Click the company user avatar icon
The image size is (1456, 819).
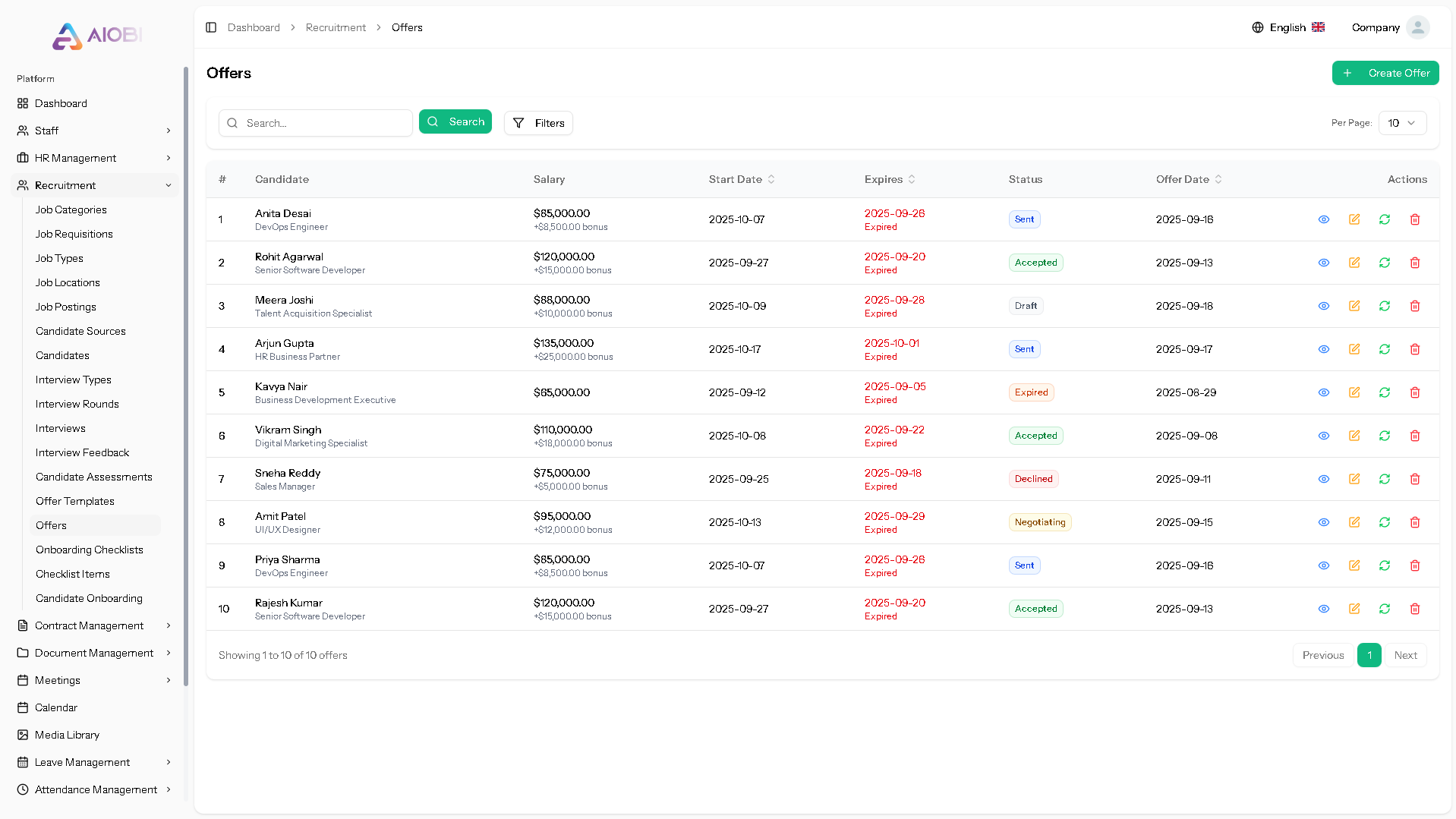[x=1417, y=27]
